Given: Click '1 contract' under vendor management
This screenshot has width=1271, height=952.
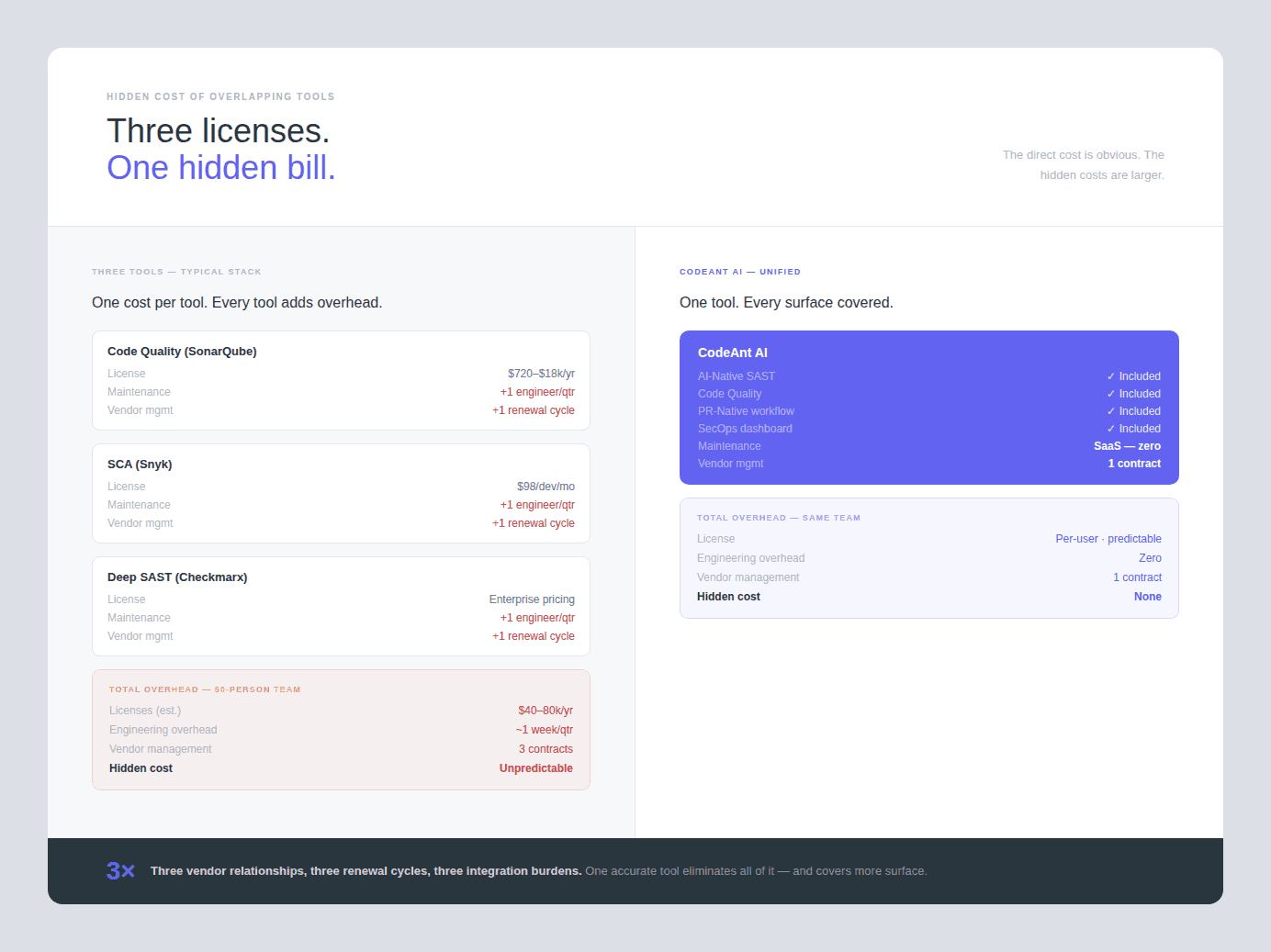Looking at the screenshot, I should pyautogui.click(x=1137, y=577).
